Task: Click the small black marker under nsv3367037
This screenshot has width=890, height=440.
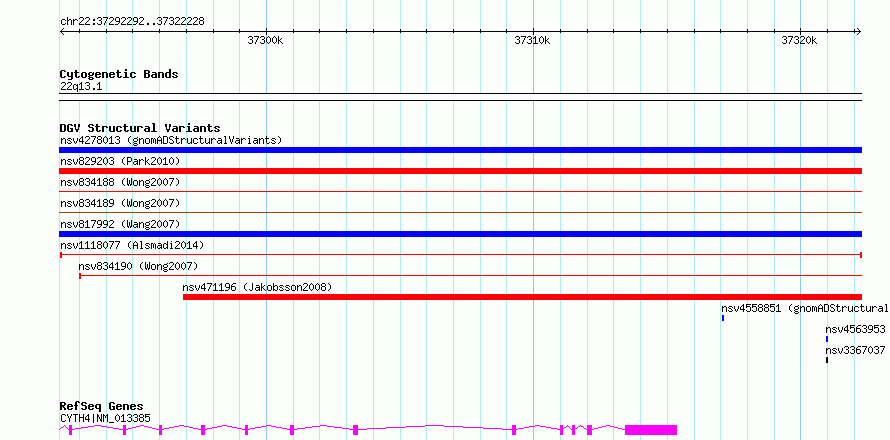Action: (827, 360)
